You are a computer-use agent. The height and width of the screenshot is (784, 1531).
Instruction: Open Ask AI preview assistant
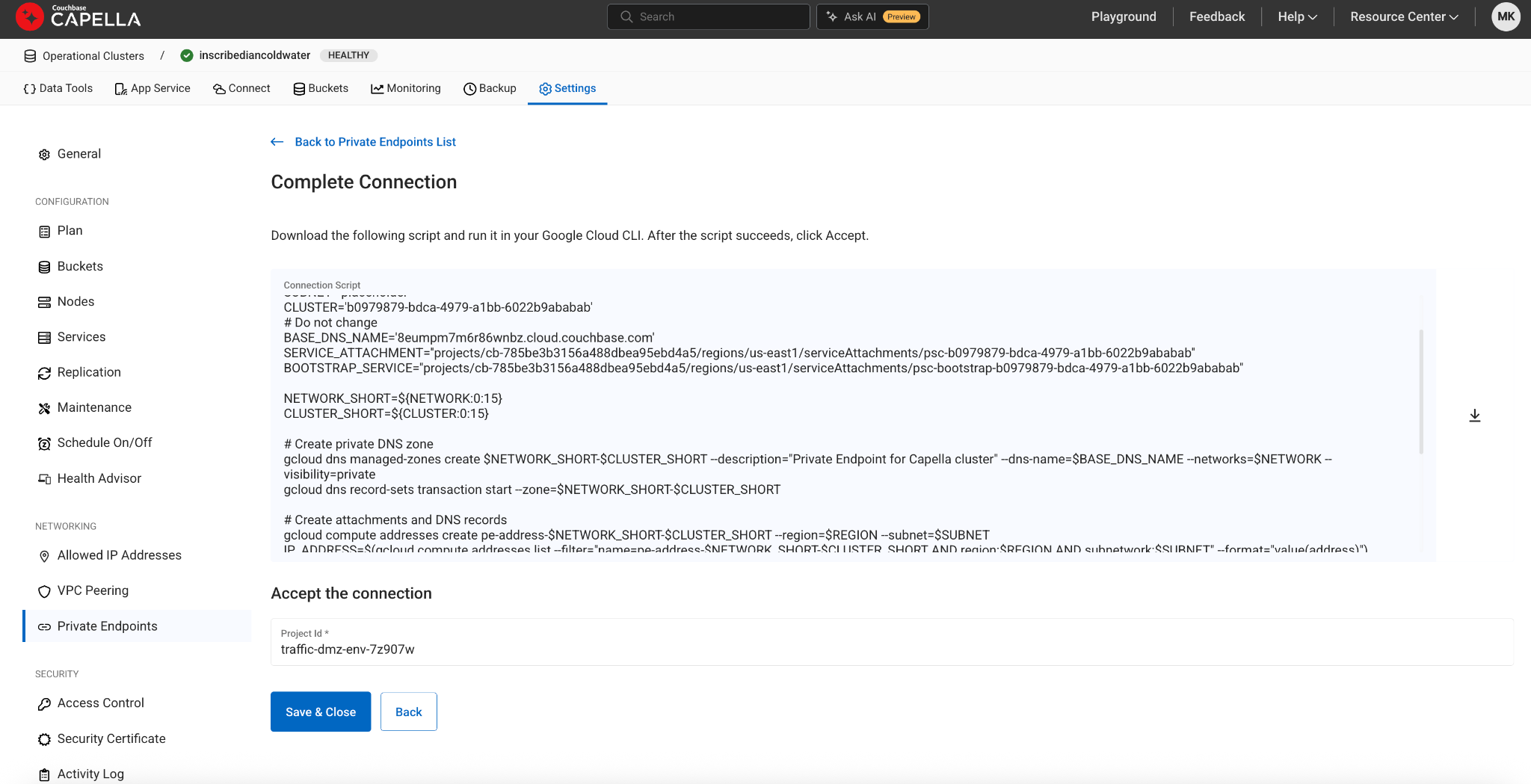pos(872,16)
